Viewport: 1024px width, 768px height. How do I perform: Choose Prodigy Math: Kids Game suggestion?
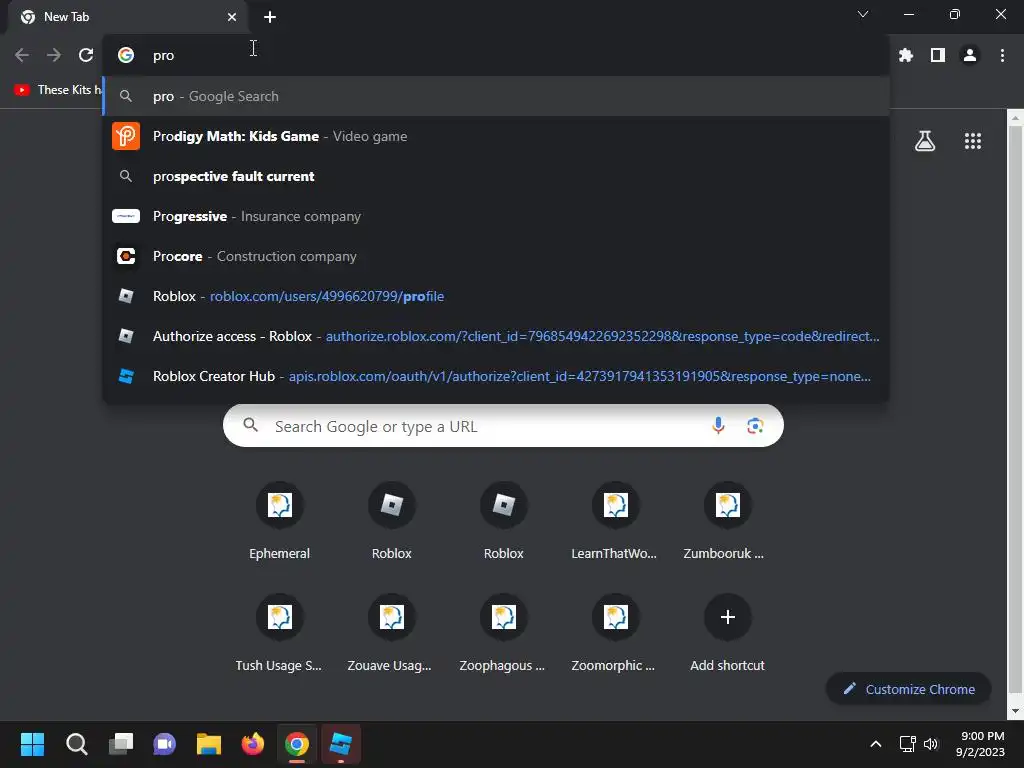pos(496,136)
